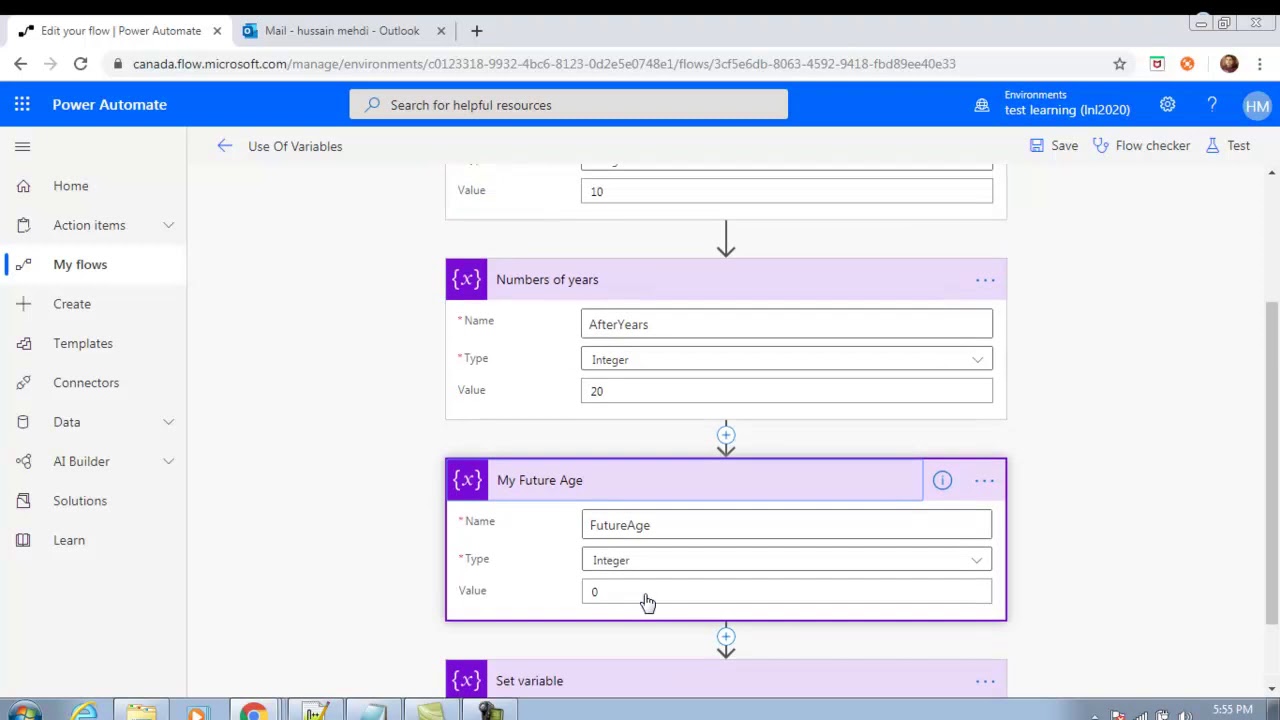This screenshot has height=720, width=1280.
Task: Open Chrome from the taskbar
Action: pos(253,712)
